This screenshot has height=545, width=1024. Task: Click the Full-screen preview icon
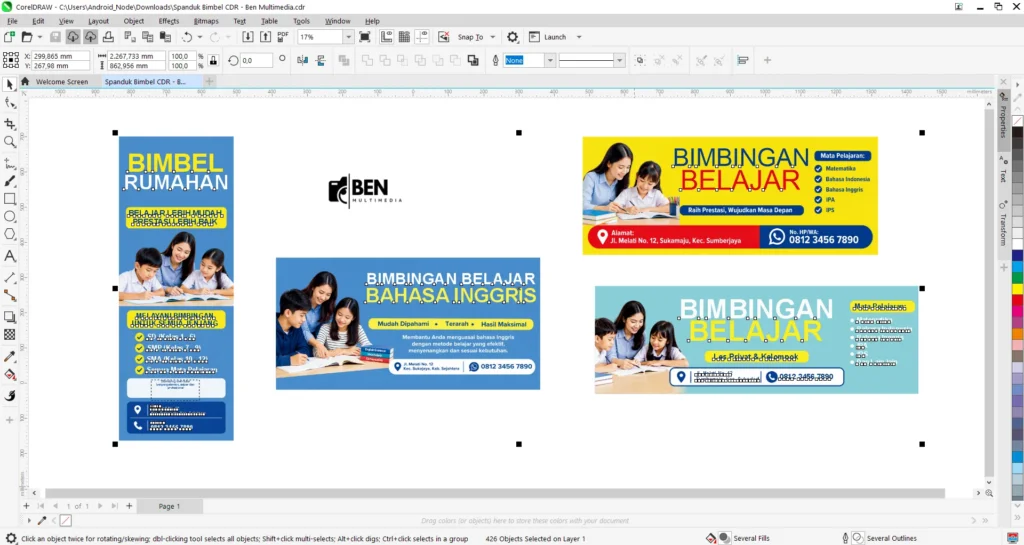click(364, 37)
